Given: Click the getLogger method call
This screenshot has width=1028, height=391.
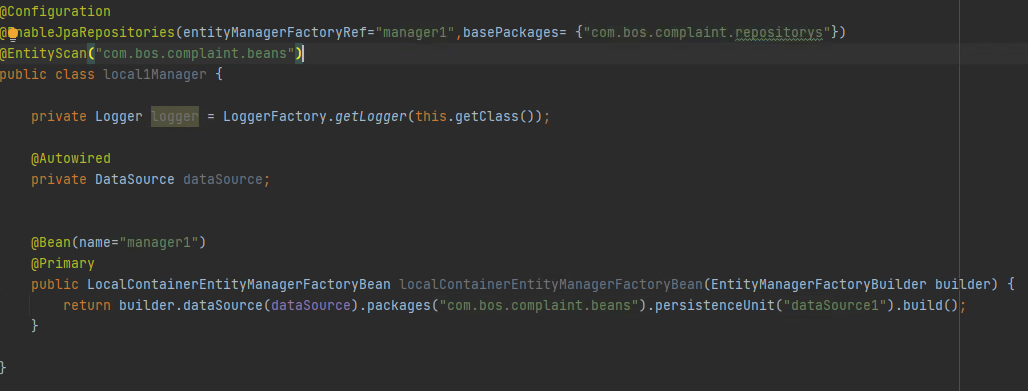Looking at the screenshot, I should [x=371, y=116].
